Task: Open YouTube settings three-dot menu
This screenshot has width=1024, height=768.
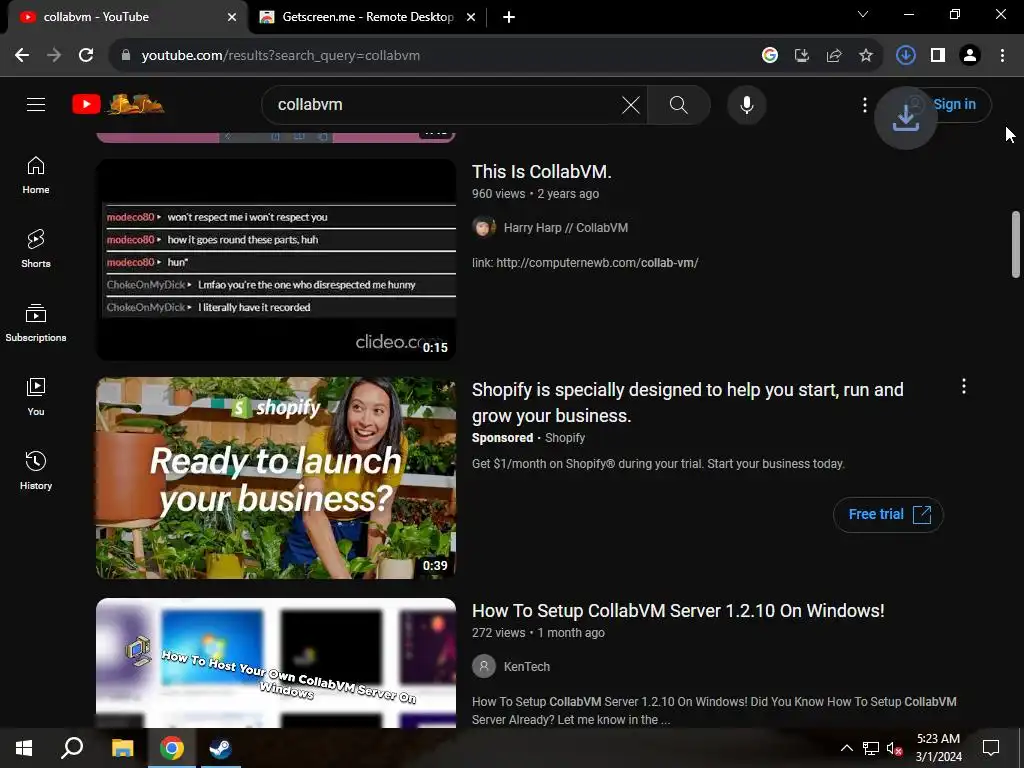Action: point(865,104)
